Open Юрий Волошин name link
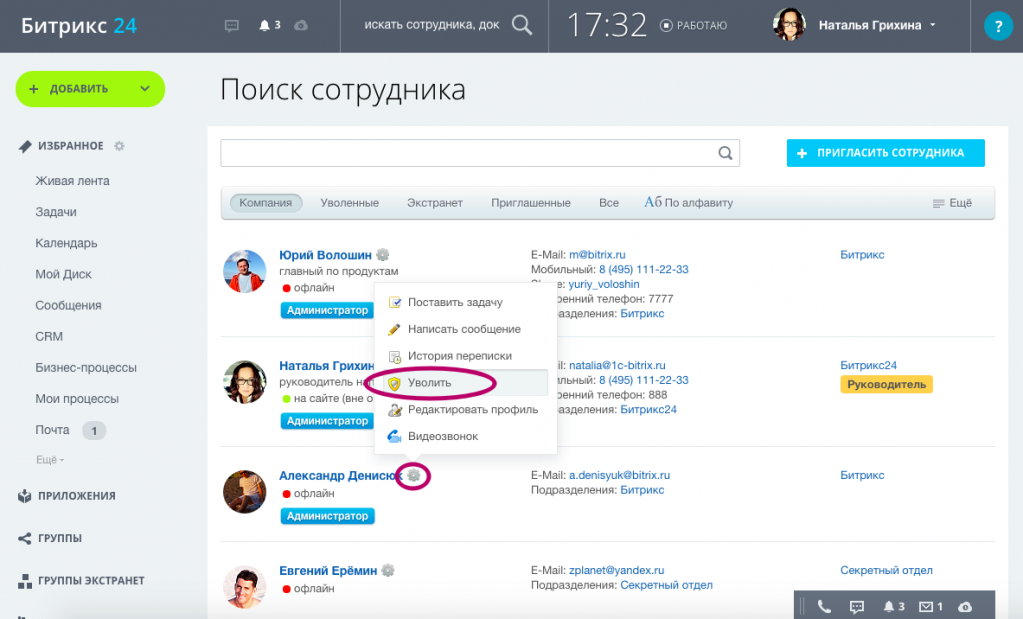 [326, 255]
